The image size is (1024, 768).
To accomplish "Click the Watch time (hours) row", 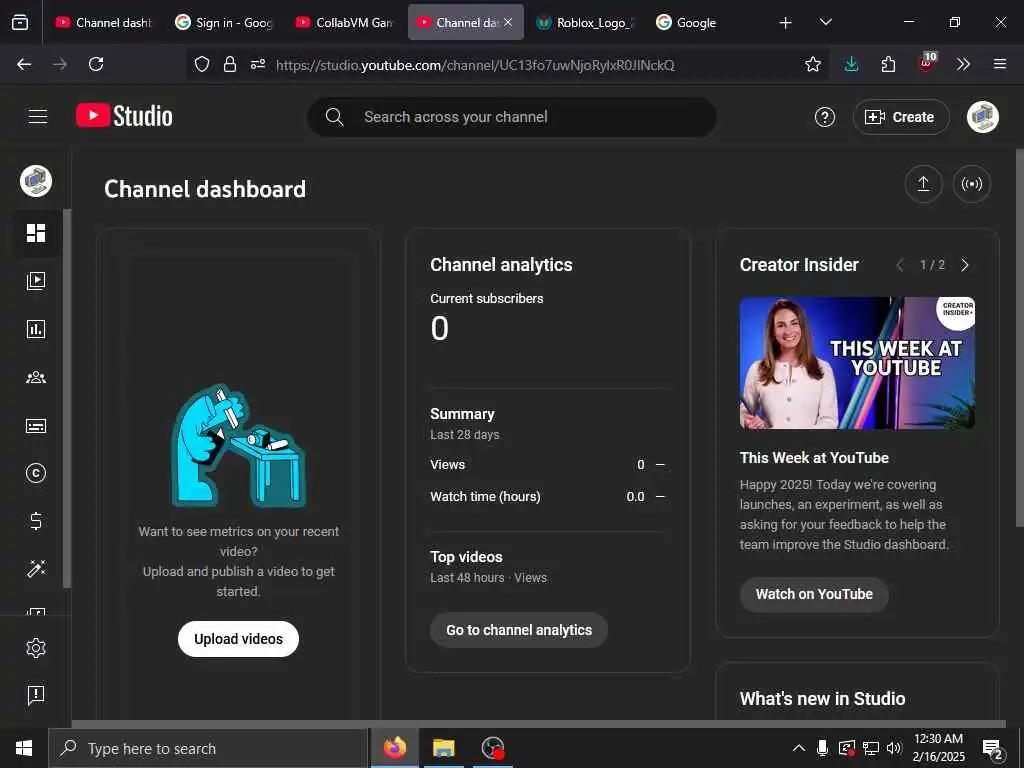I will 547,497.
